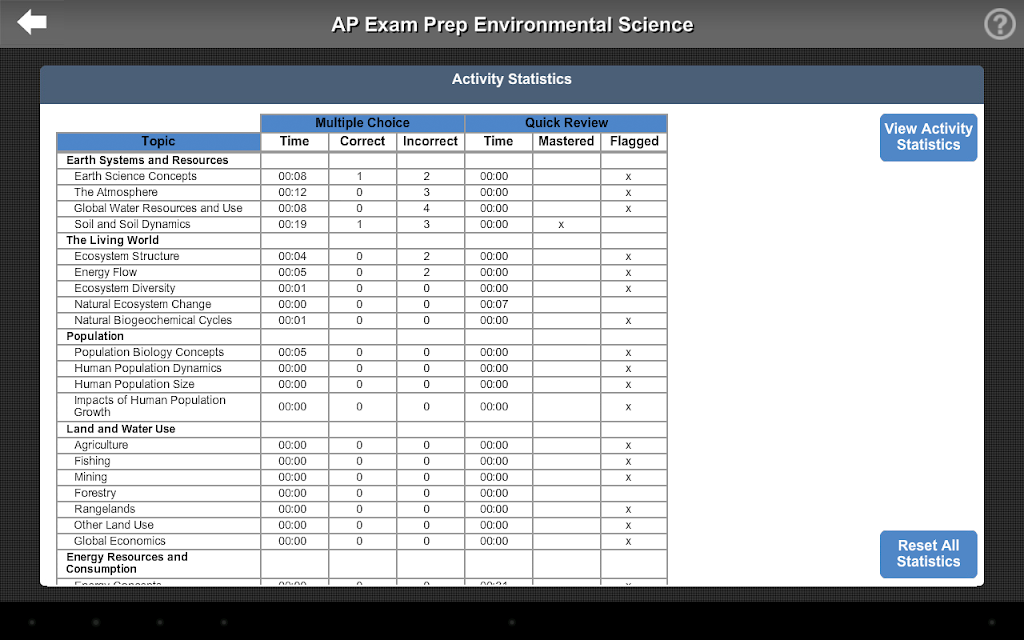Click the View Activity Statistics button
This screenshot has width=1024, height=640.
coord(928,137)
